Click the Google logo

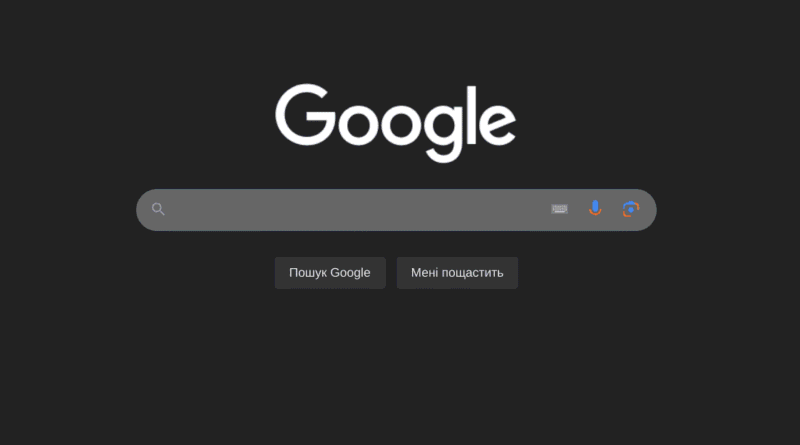click(x=395, y=123)
